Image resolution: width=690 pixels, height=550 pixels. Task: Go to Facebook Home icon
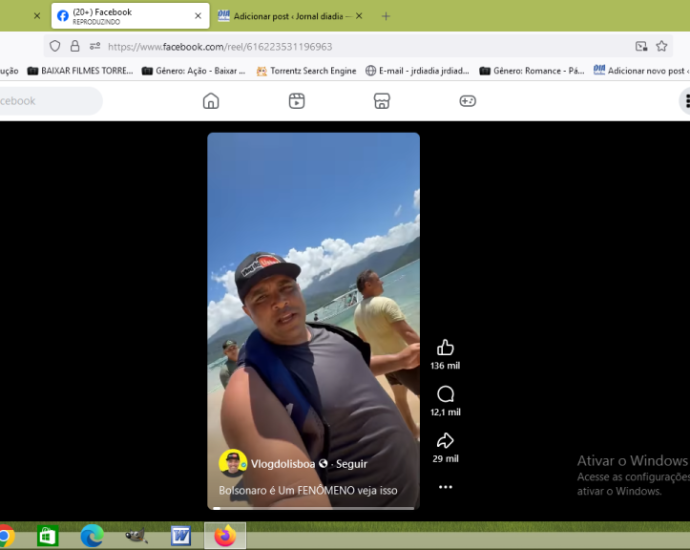coord(210,101)
